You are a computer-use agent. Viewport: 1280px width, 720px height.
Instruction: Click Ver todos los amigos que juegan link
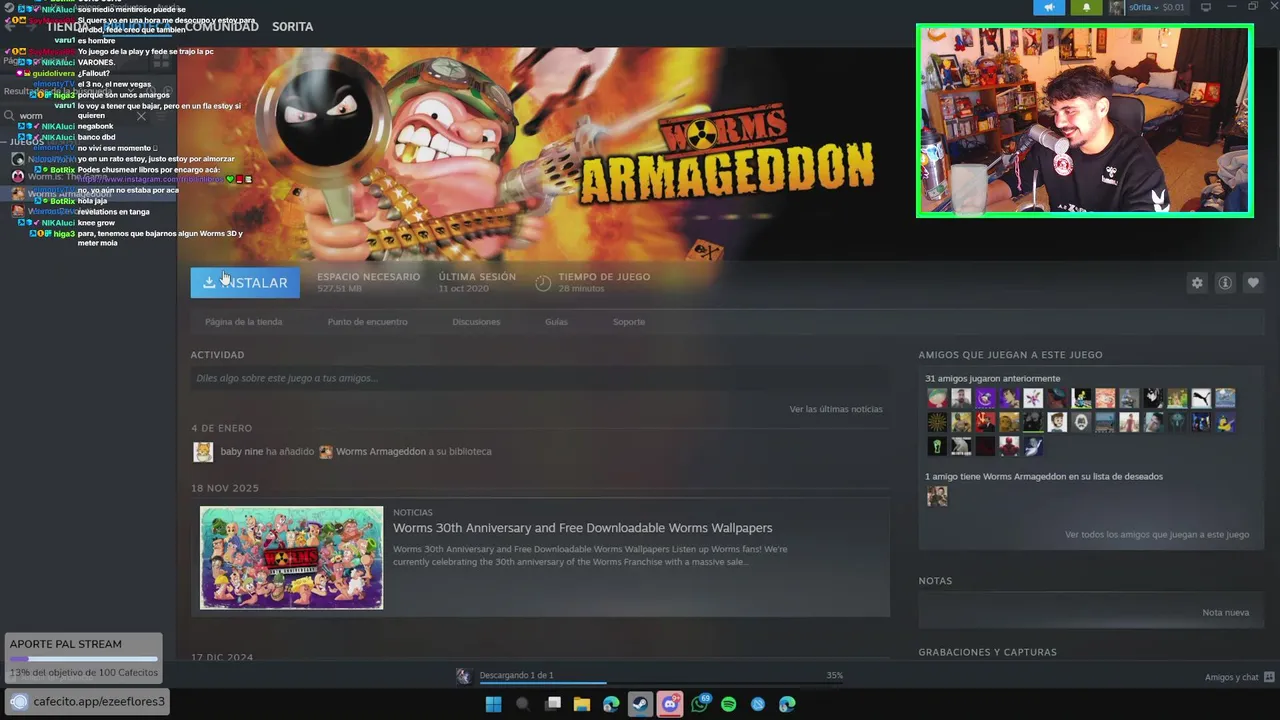tap(1157, 535)
